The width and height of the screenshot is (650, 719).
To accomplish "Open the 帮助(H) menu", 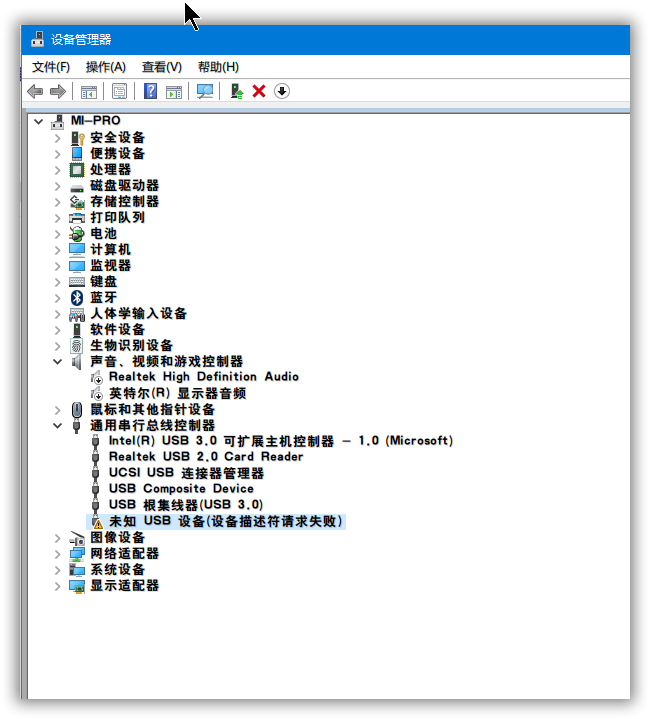I will coord(218,67).
